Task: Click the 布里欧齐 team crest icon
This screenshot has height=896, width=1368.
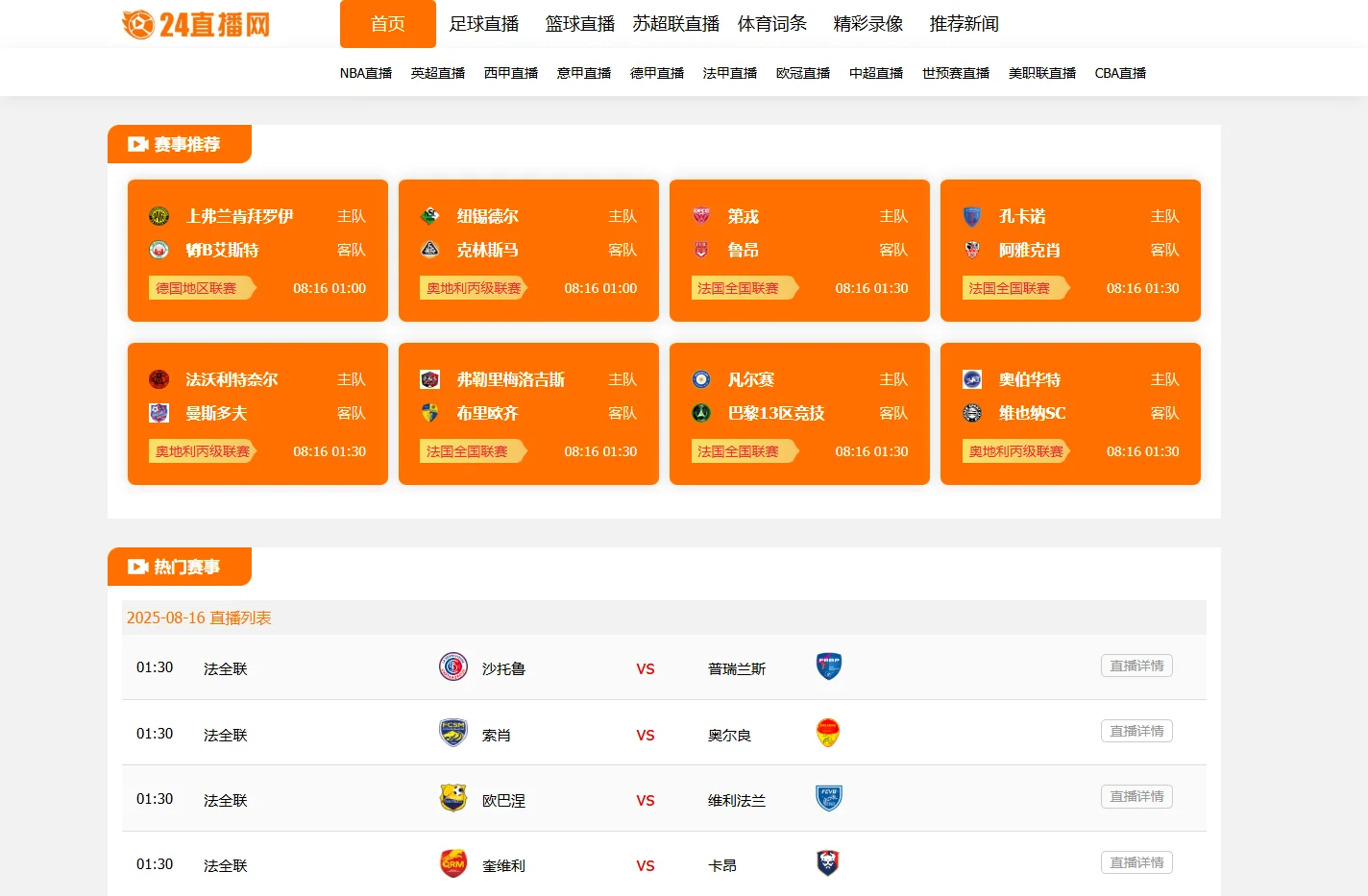Action: 429,413
